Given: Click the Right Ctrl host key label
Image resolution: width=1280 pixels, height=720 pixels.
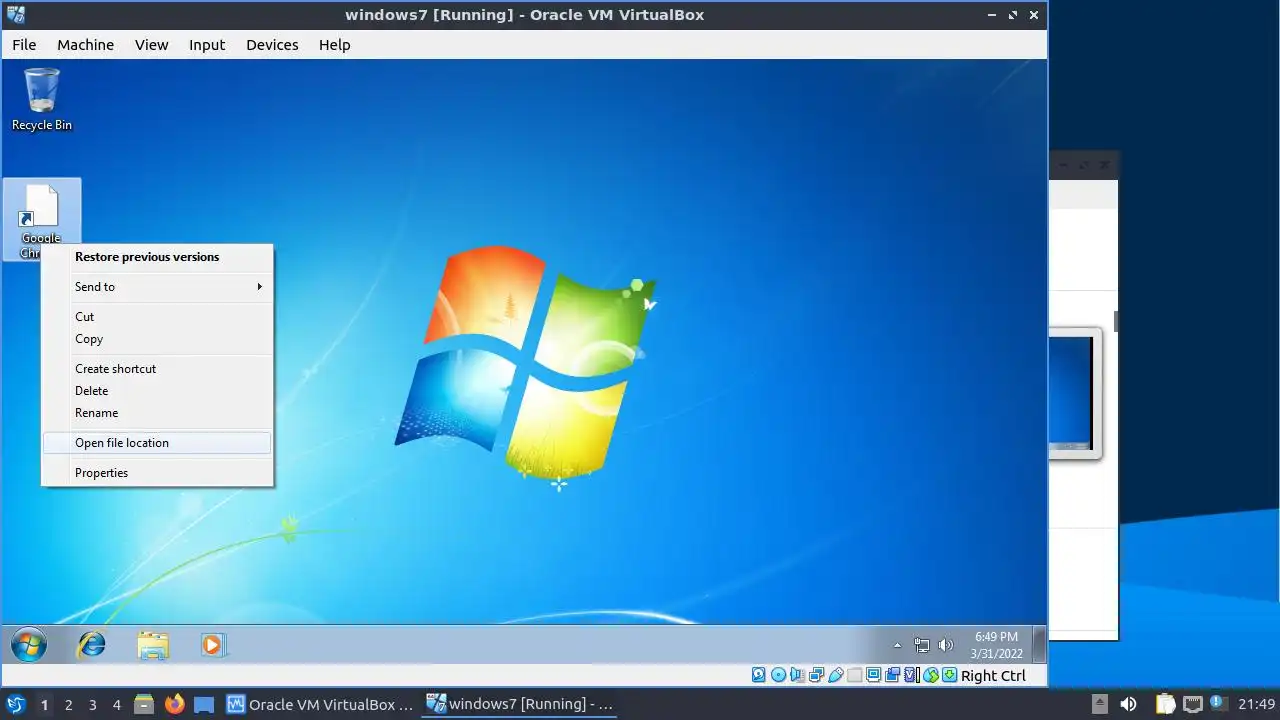Looking at the screenshot, I should (x=993, y=676).
